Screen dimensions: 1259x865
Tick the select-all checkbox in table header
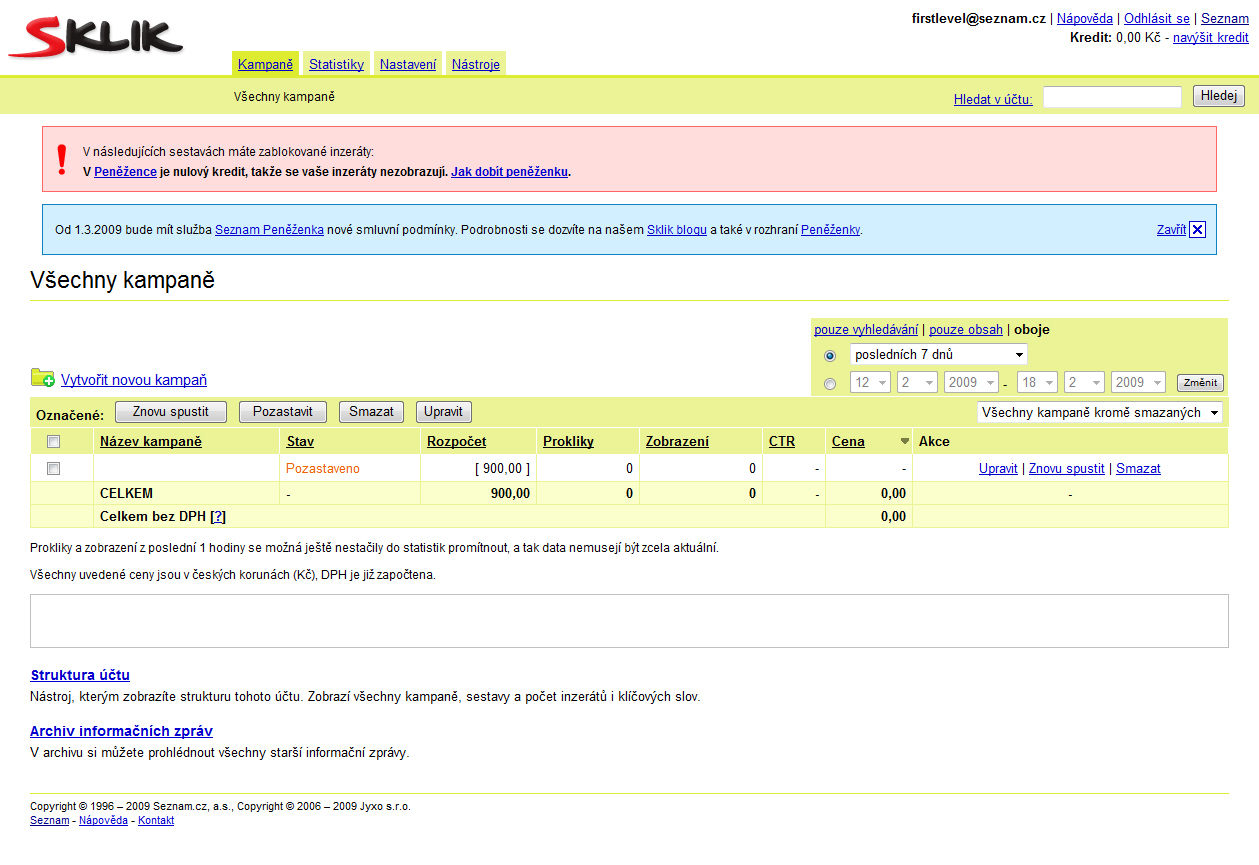(x=54, y=441)
